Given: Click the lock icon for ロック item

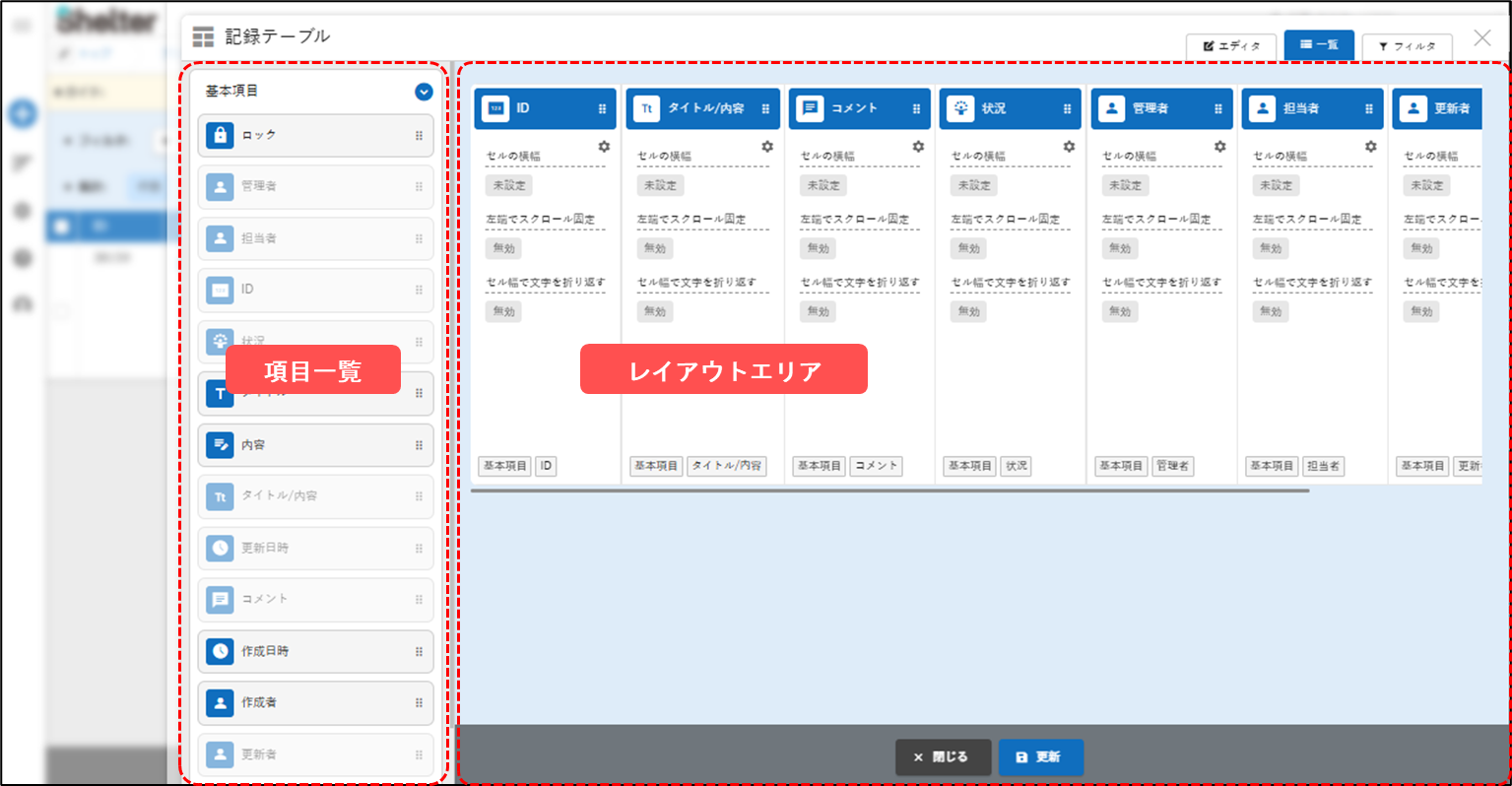Looking at the screenshot, I should (x=220, y=136).
